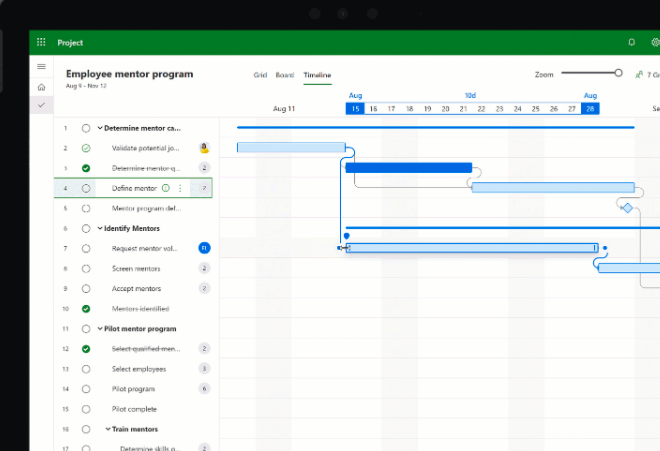Open assignee count badge for Select employees
660x451 pixels.
pyautogui.click(x=204, y=368)
